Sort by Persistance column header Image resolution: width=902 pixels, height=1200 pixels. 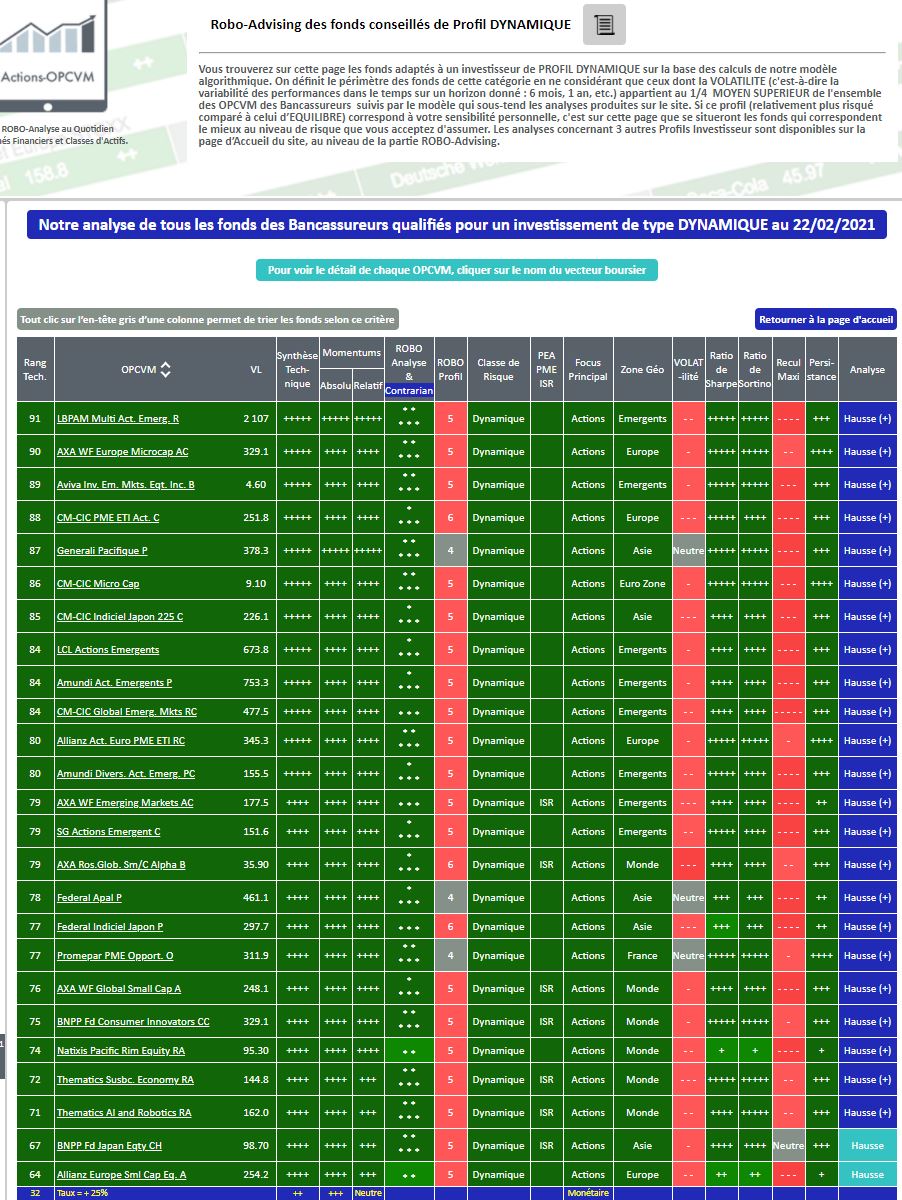pyautogui.click(x=821, y=369)
